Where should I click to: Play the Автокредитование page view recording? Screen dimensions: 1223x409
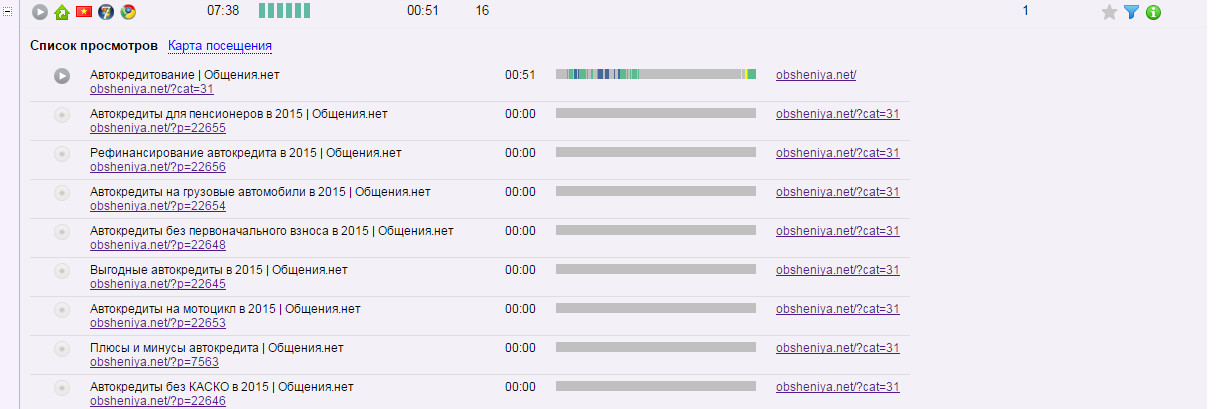[62, 75]
